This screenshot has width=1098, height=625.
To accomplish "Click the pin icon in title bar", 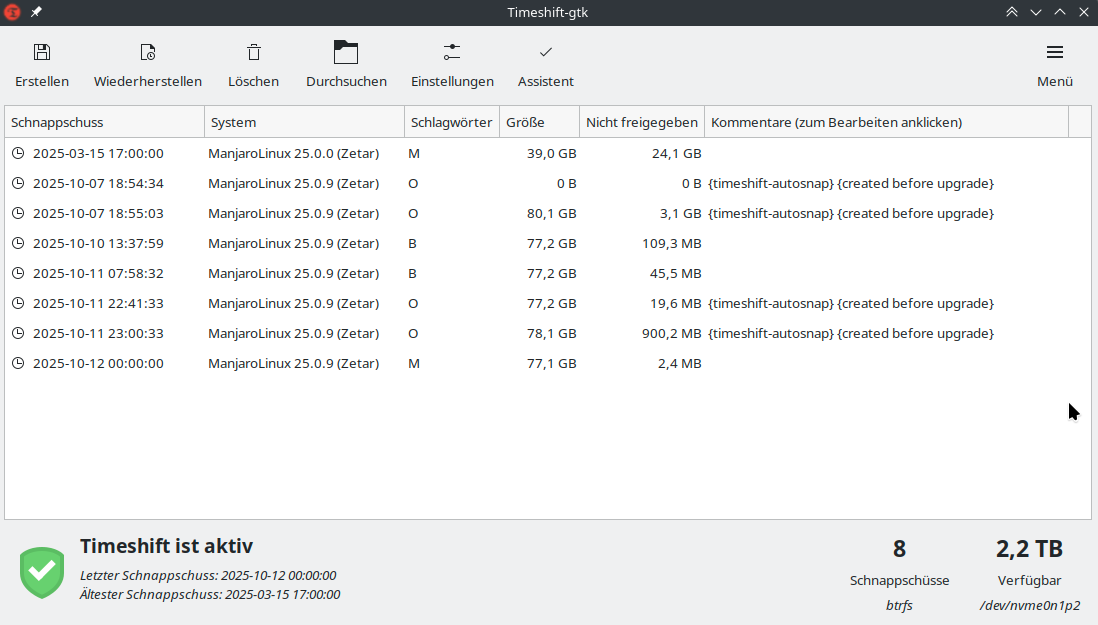I will [x=36, y=12].
